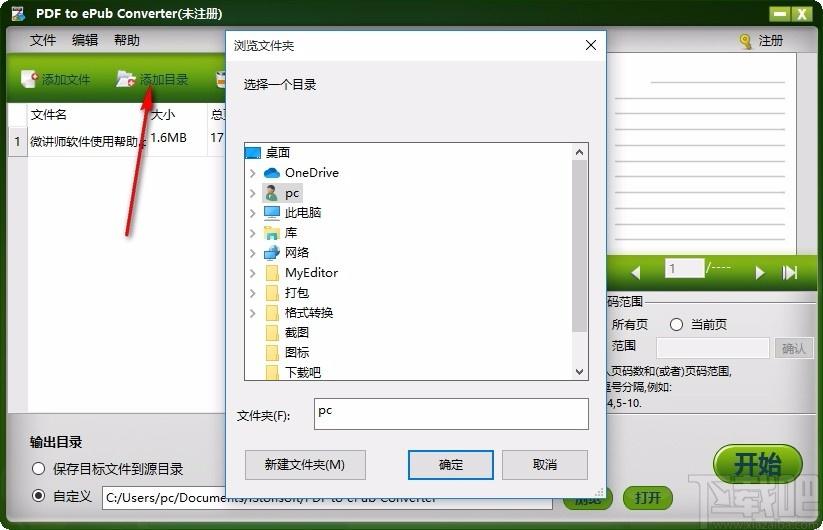Click folder tree scrollbar down arrow
This screenshot has width=823, height=530.
click(x=579, y=372)
